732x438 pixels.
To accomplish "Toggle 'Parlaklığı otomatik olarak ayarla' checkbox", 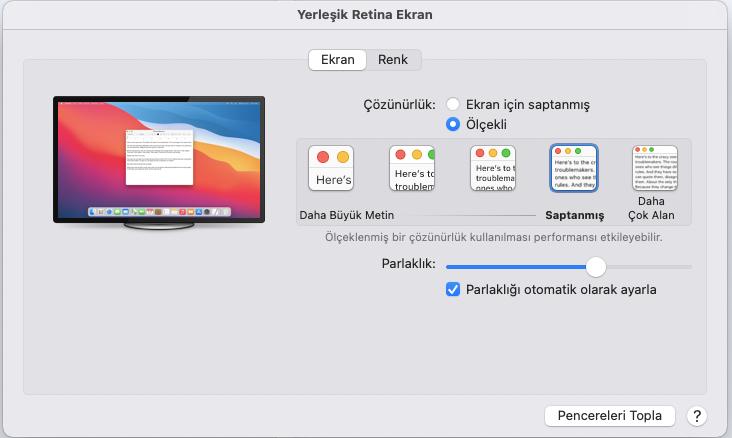I will (x=453, y=290).
